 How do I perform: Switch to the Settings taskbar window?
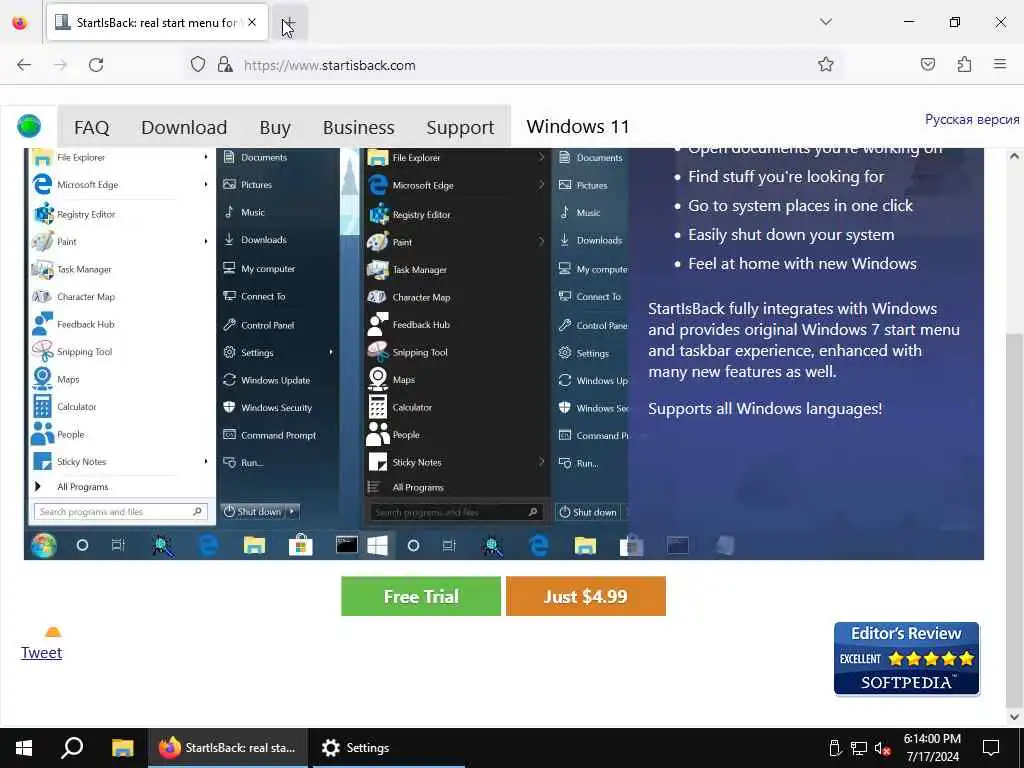pos(389,748)
